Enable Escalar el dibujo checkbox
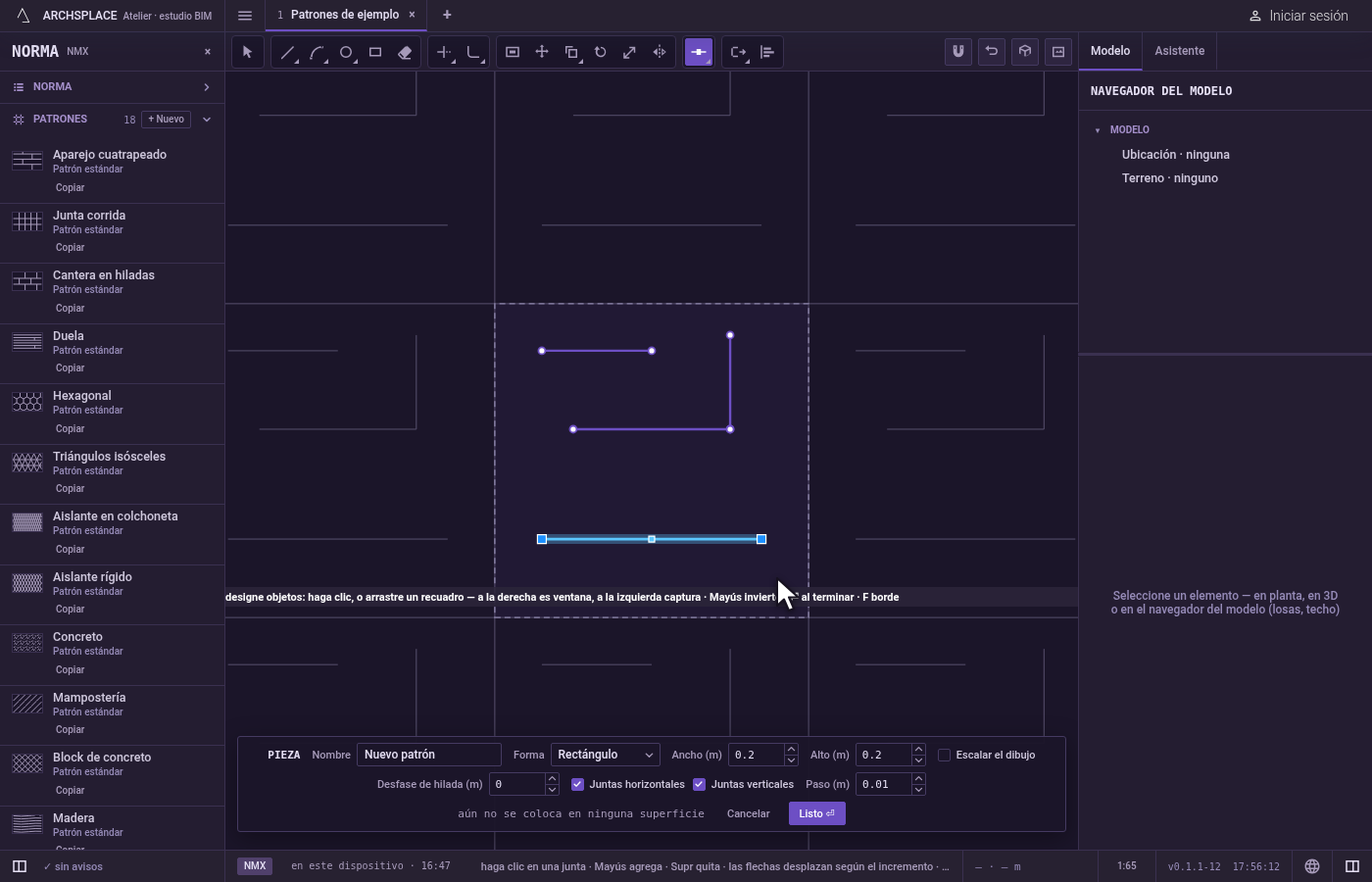The image size is (1372, 882). pyautogui.click(x=944, y=755)
